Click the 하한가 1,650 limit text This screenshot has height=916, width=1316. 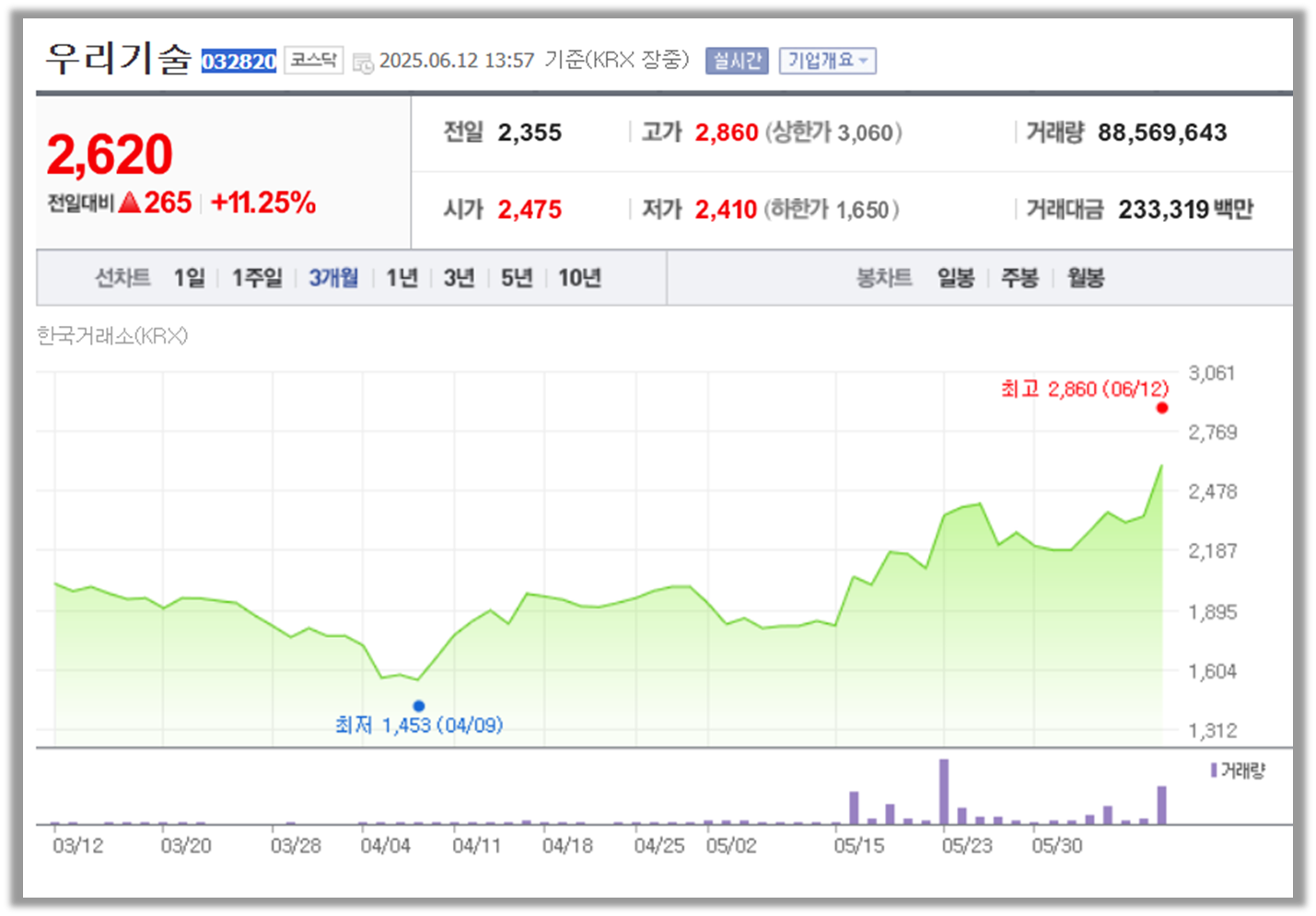tap(832, 210)
